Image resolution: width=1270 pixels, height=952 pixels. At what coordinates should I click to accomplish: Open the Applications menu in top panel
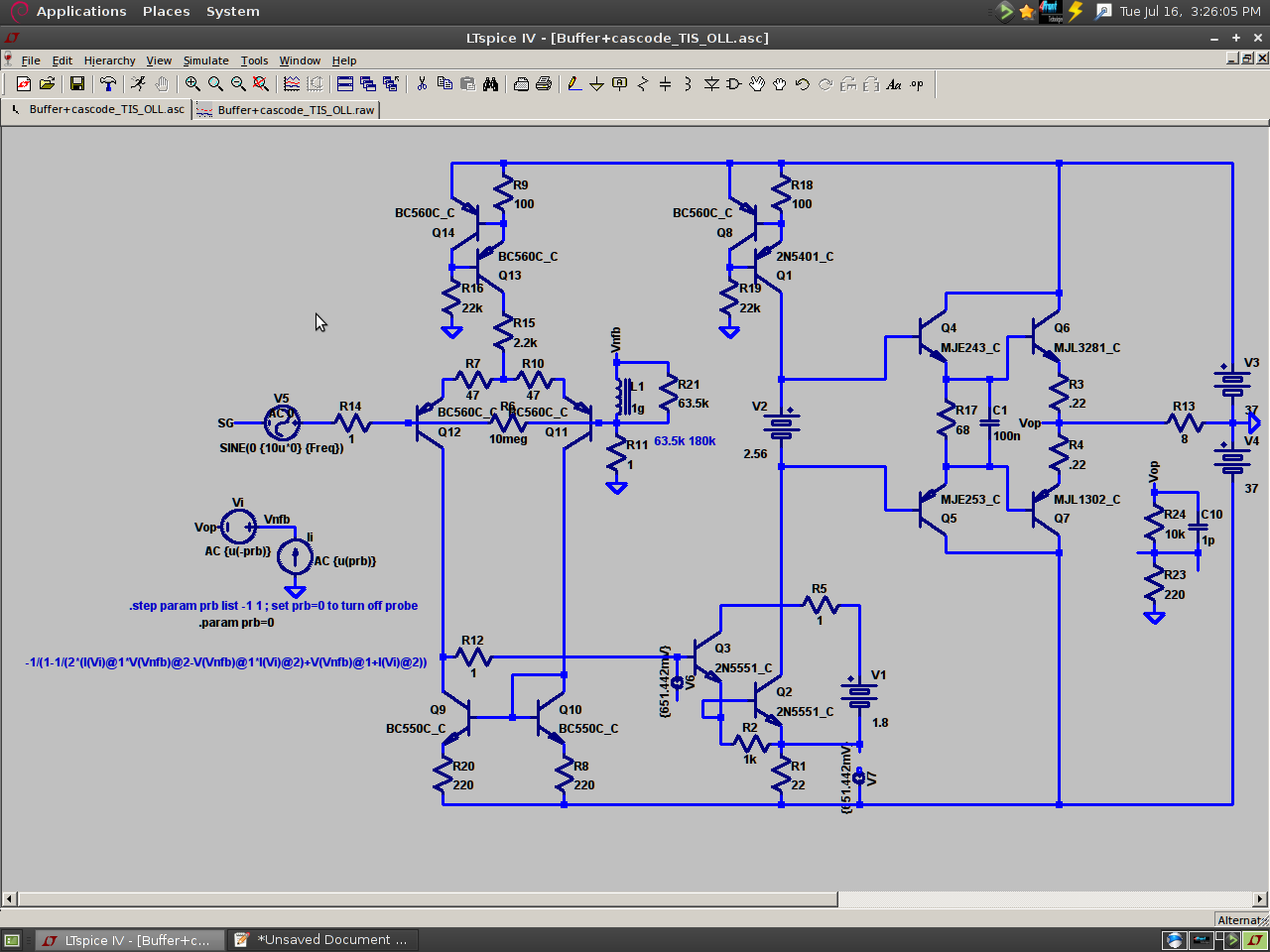click(x=81, y=11)
